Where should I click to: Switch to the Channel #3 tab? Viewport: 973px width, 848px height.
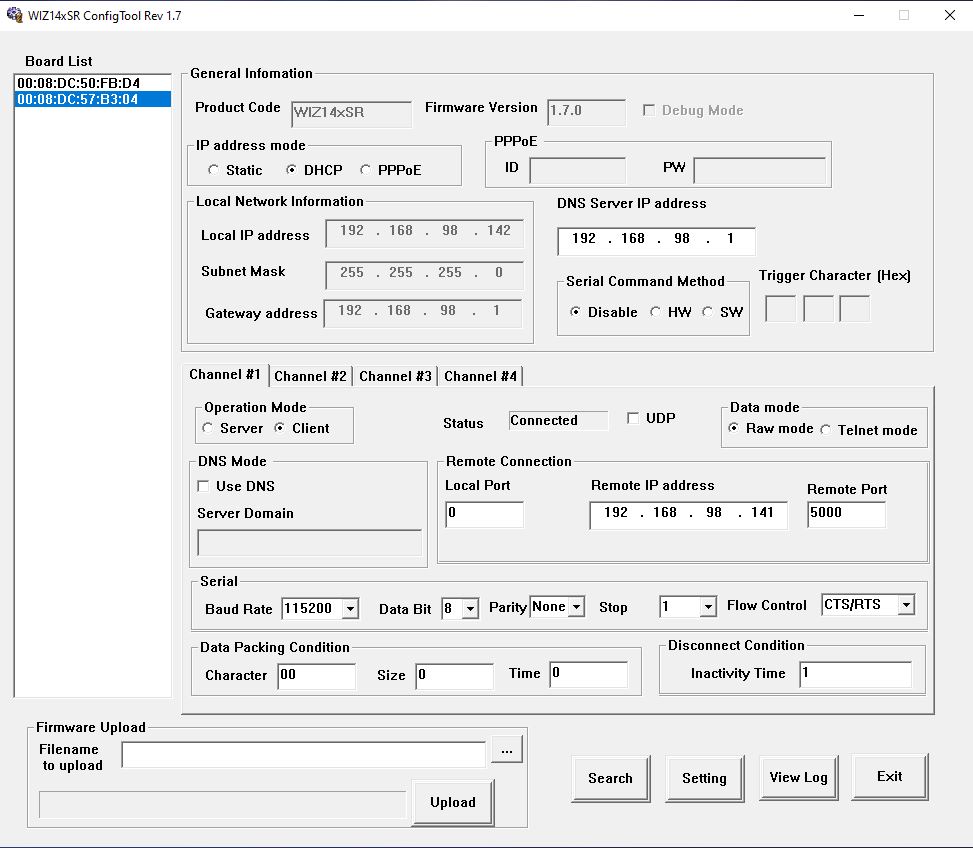tap(395, 377)
